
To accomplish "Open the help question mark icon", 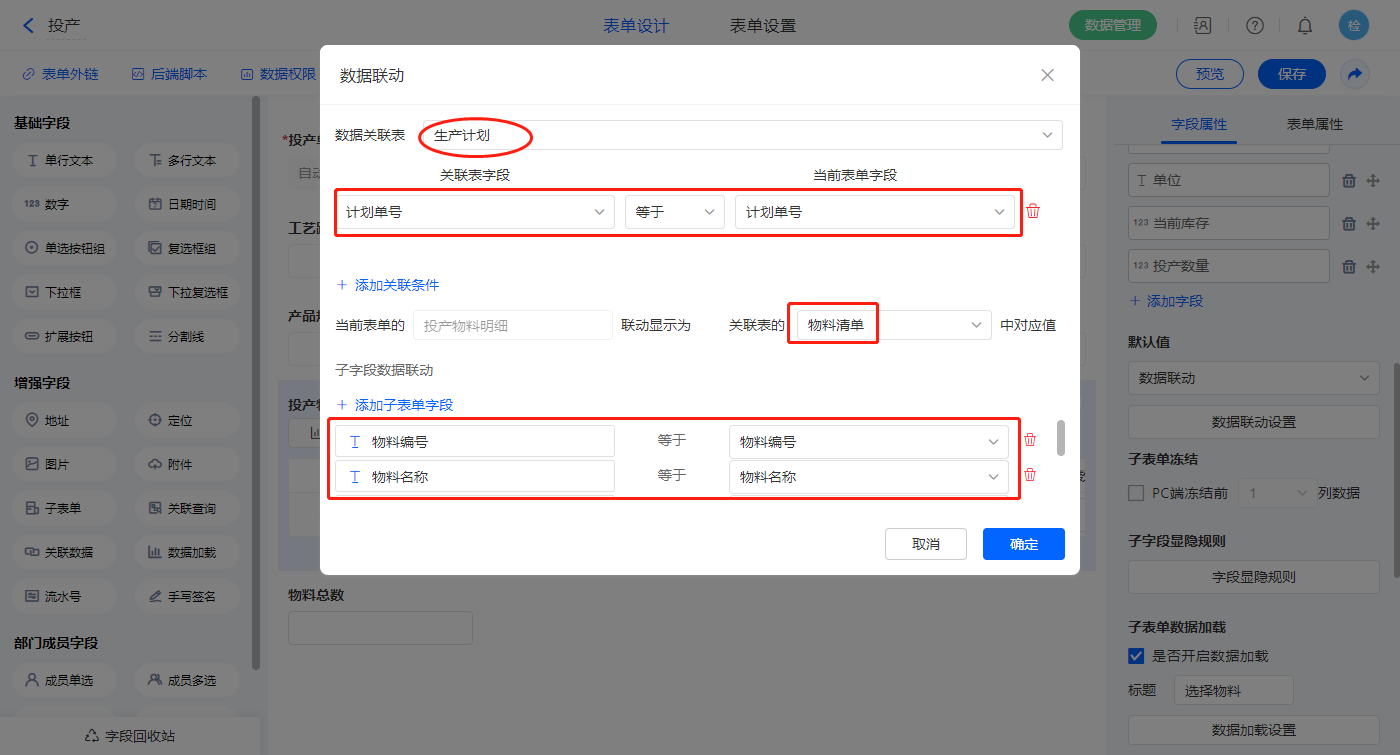I will pyautogui.click(x=1254, y=26).
